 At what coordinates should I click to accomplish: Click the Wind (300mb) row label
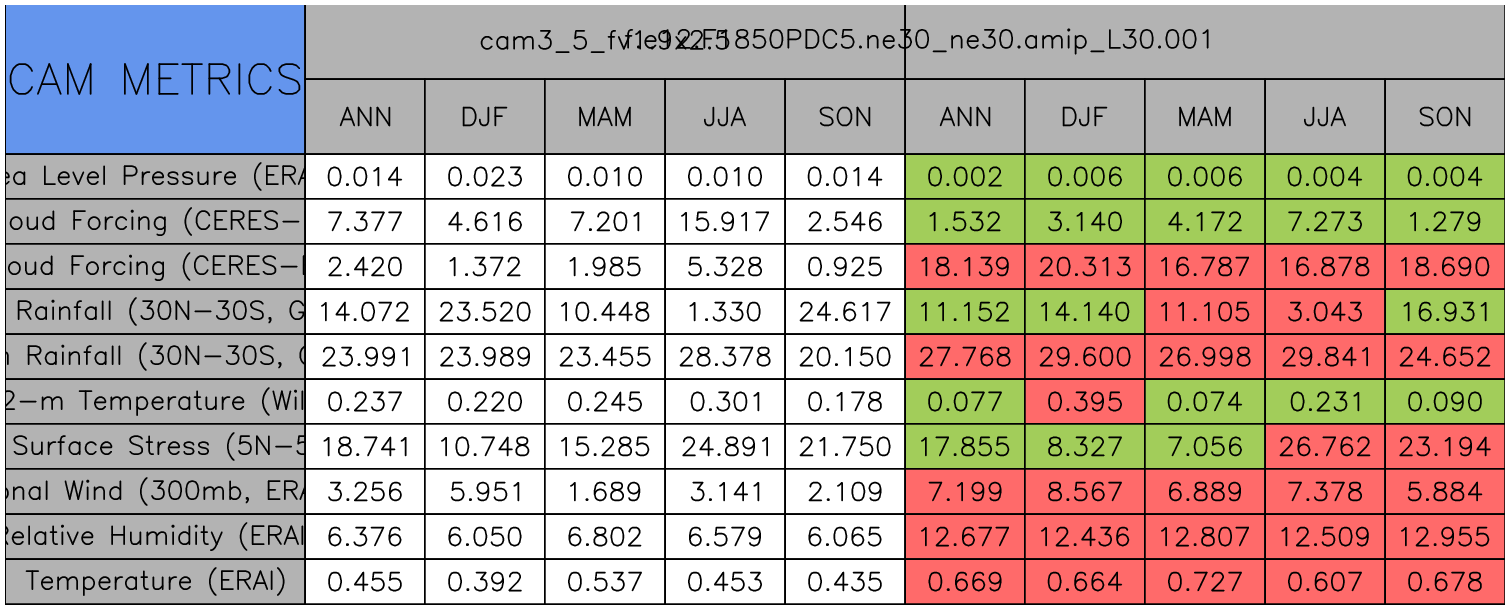[x=155, y=491]
